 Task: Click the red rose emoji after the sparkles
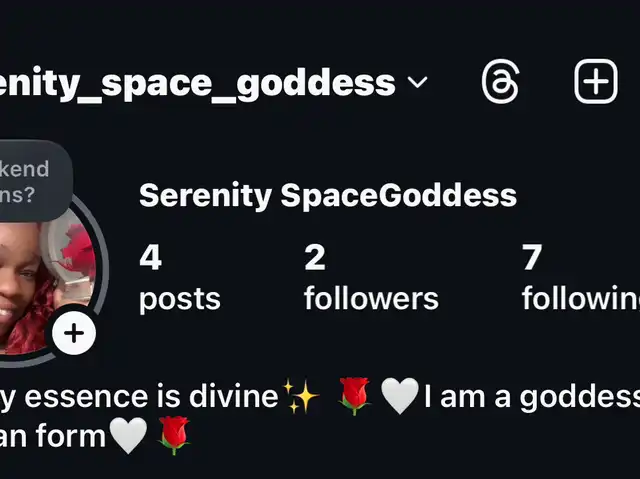(354, 396)
